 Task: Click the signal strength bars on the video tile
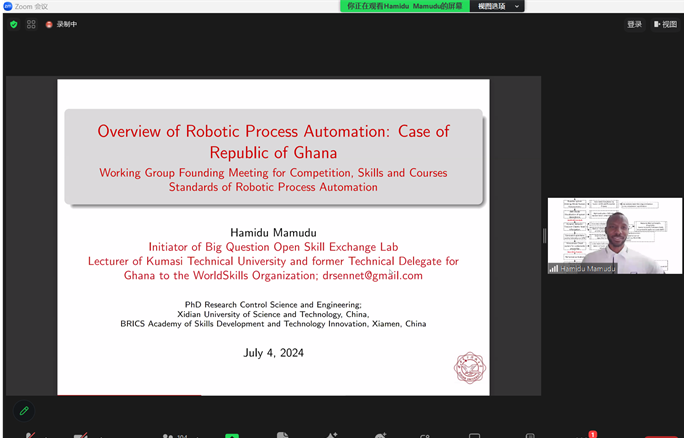[x=553, y=268]
